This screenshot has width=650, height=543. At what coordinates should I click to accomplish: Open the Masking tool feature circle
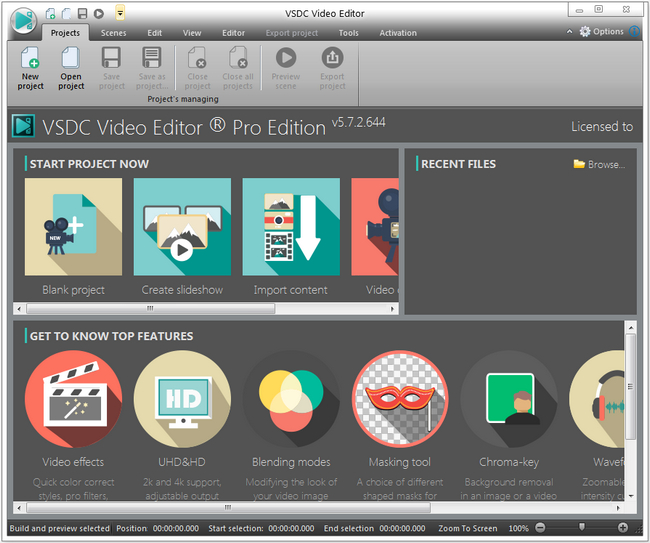(400, 399)
